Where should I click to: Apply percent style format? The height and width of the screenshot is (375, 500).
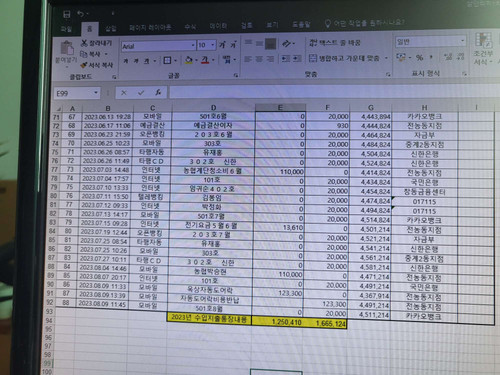point(419,57)
